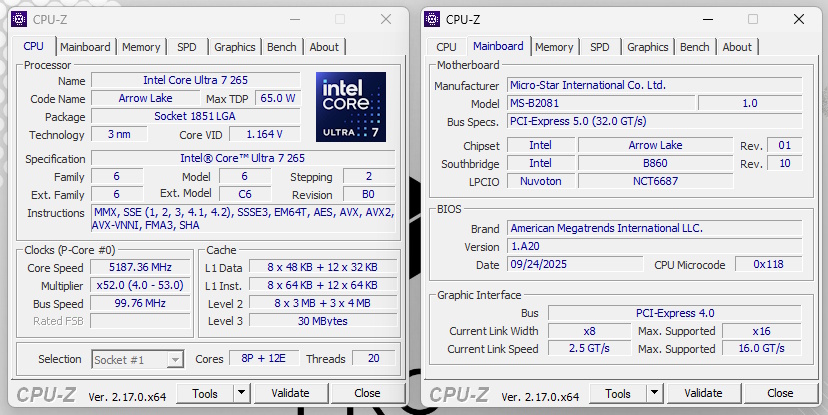Click Graphic Interface Bus value PCI-Express 4.0
Viewport: 828px width, 415px height.
click(675, 313)
